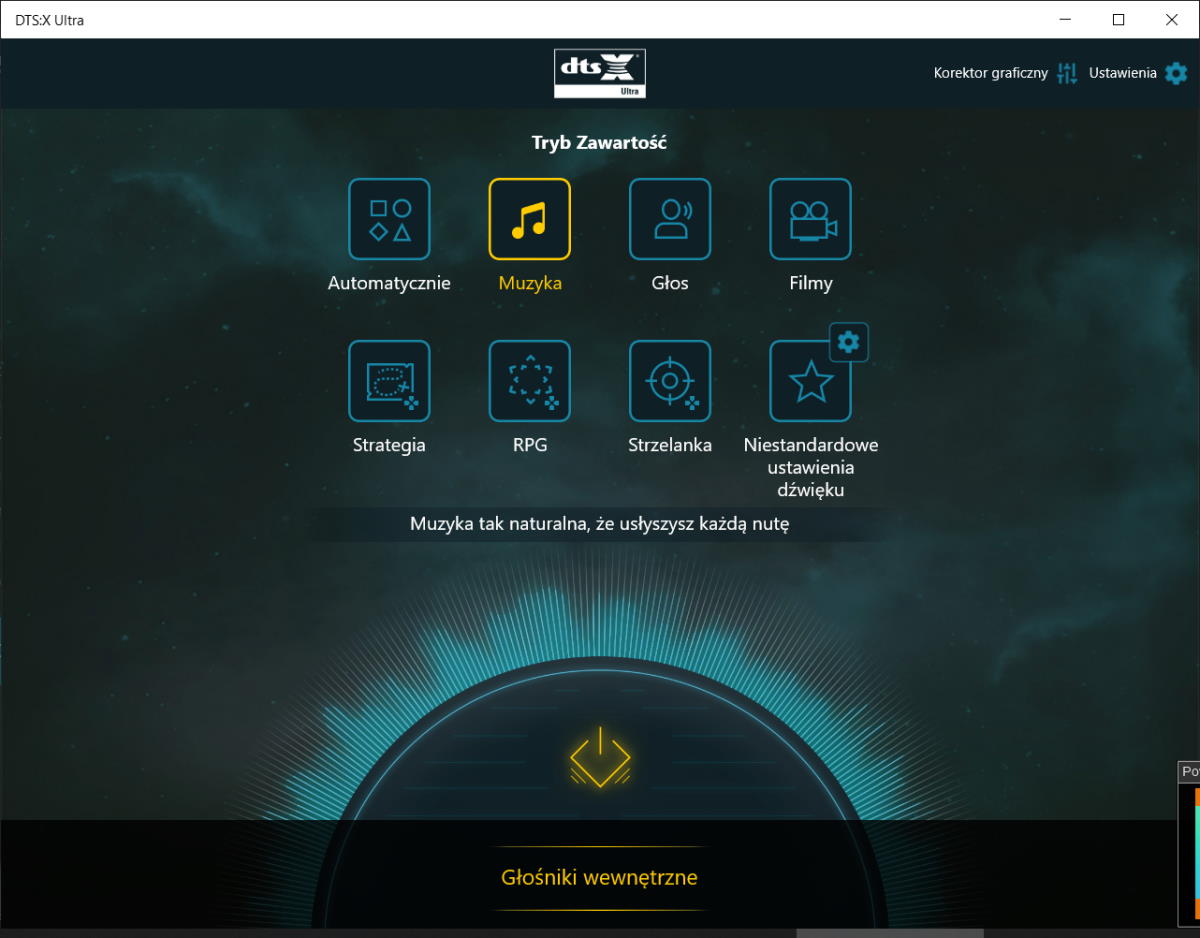Pick the Filmy camera mode icon
The height and width of the screenshot is (938, 1200).
pos(810,219)
